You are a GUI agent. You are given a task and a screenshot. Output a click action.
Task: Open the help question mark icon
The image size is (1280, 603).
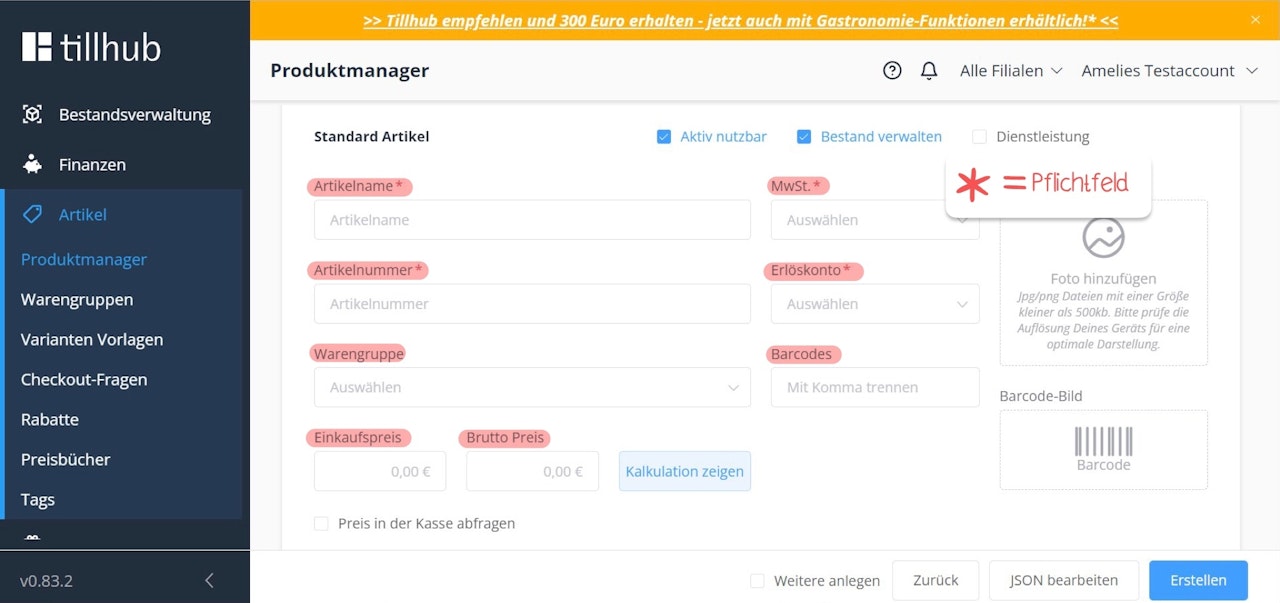coord(892,70)
